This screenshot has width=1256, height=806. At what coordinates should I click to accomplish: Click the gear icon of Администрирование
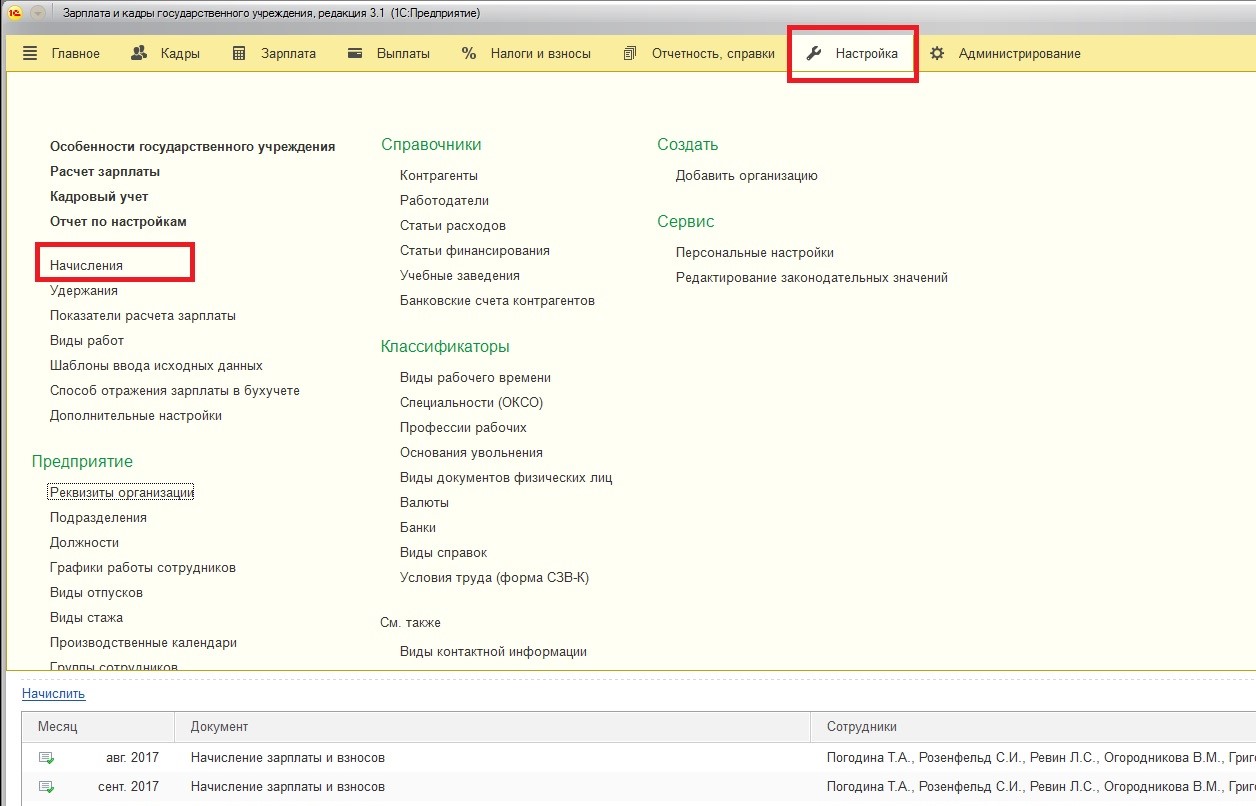(937, 53)
